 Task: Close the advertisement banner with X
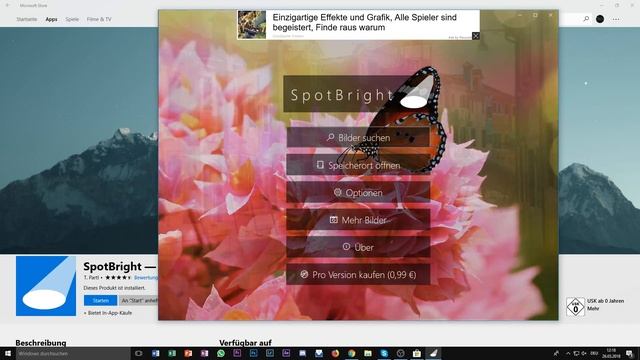476,36
